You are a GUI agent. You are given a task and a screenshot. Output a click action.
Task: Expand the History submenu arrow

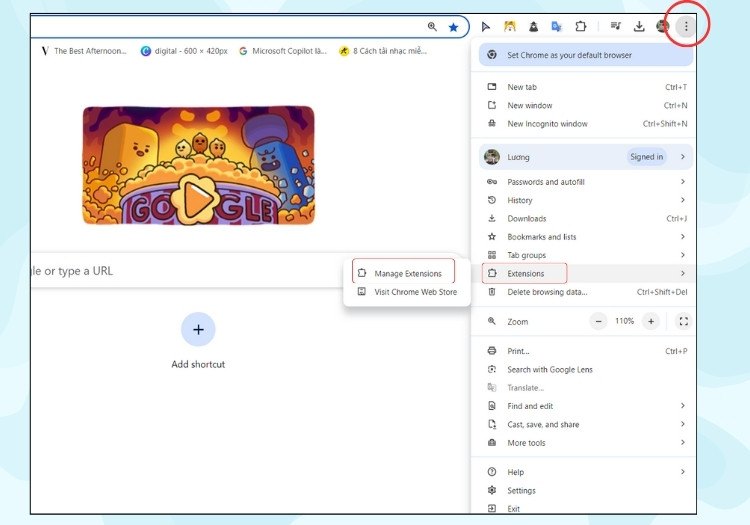pyautogui.click(x=683, y=200)
